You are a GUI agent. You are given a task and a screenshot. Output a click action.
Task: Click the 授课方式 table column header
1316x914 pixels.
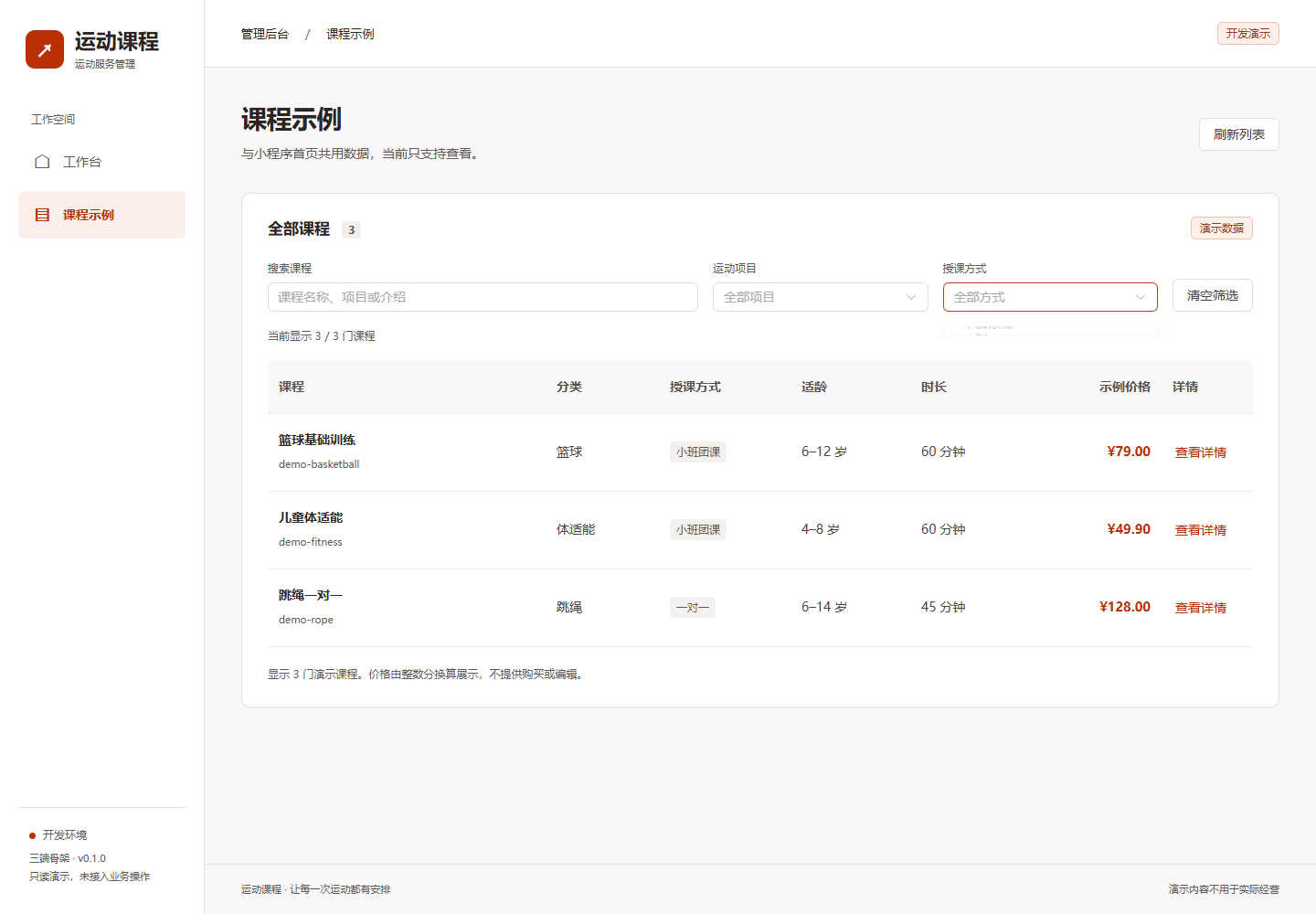coord(695,387)
